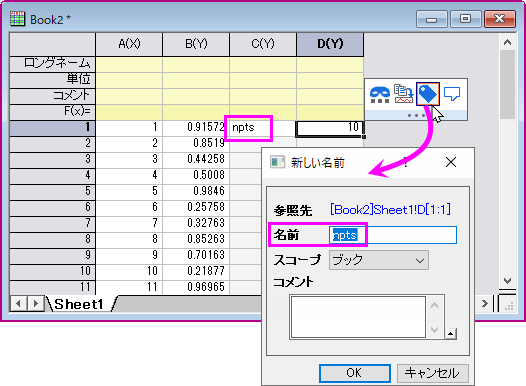Click the horizontal scroll-right arrow
This screenshot has height=386, width=526.
[x=485, y=304]
